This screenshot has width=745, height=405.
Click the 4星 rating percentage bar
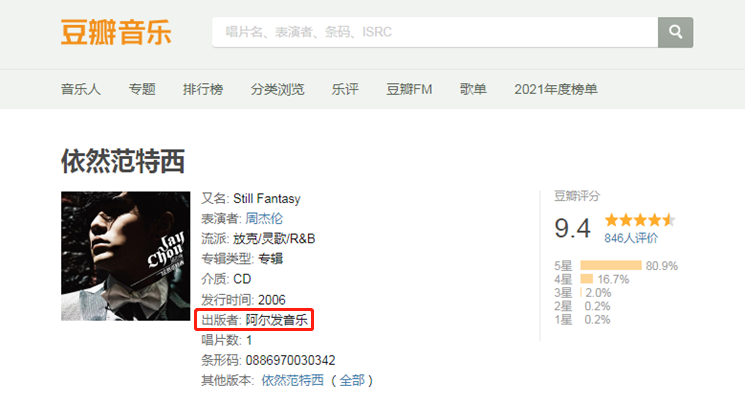click(587, 279)
